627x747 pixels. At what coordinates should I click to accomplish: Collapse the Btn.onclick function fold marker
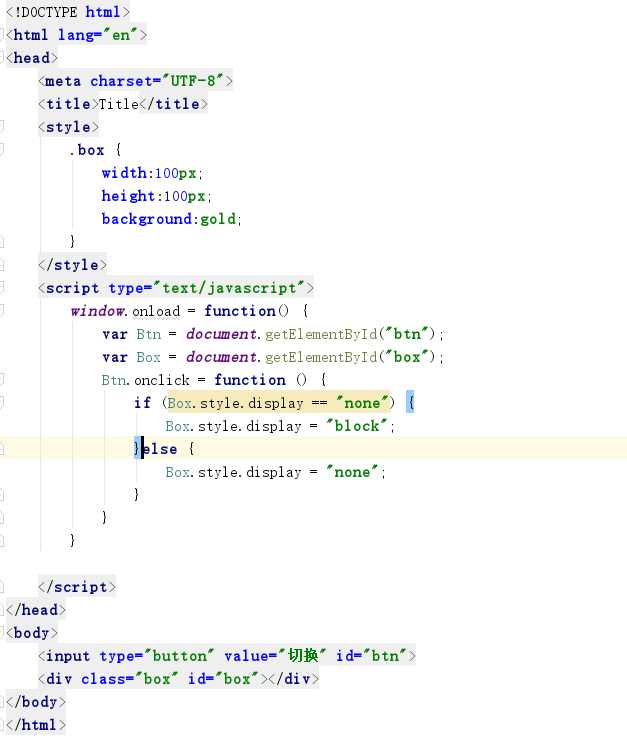(1, 380)
